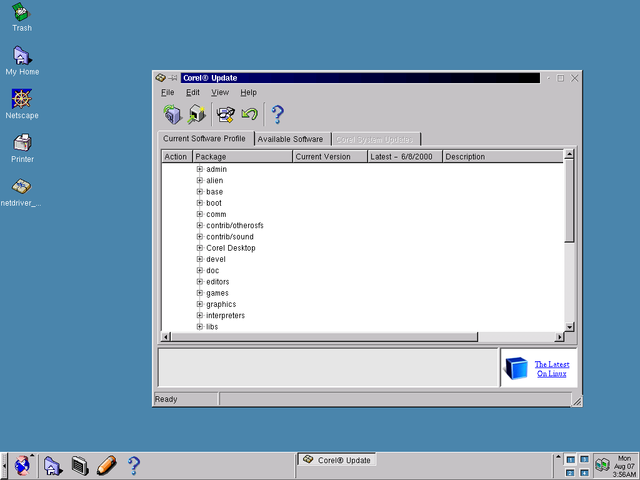Select the My Home desktop icon
640x480 pixels.
(22, 61)
